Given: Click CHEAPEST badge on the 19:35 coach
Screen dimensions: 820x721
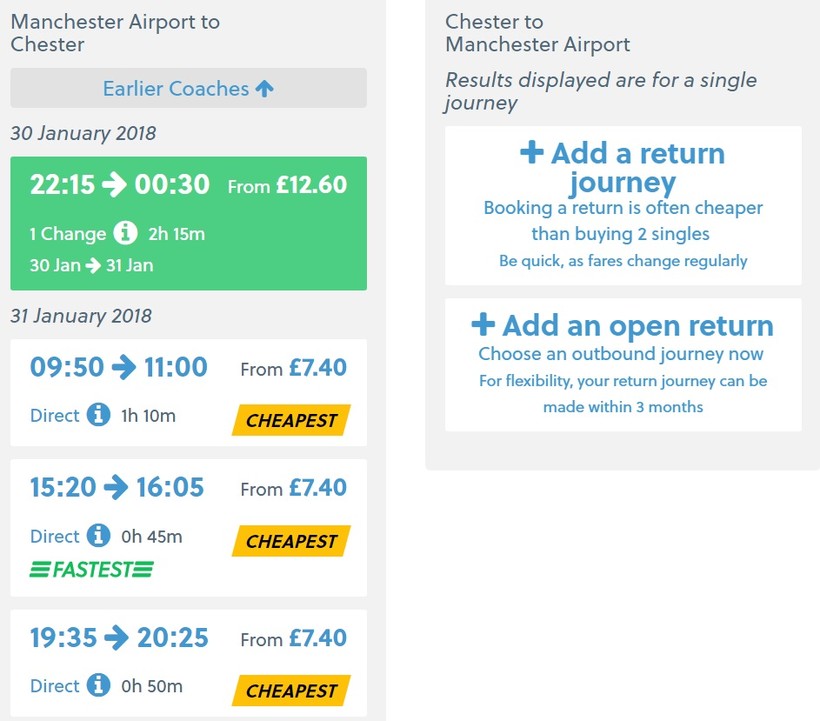Looking at the screenshot, I should point(291,691).
